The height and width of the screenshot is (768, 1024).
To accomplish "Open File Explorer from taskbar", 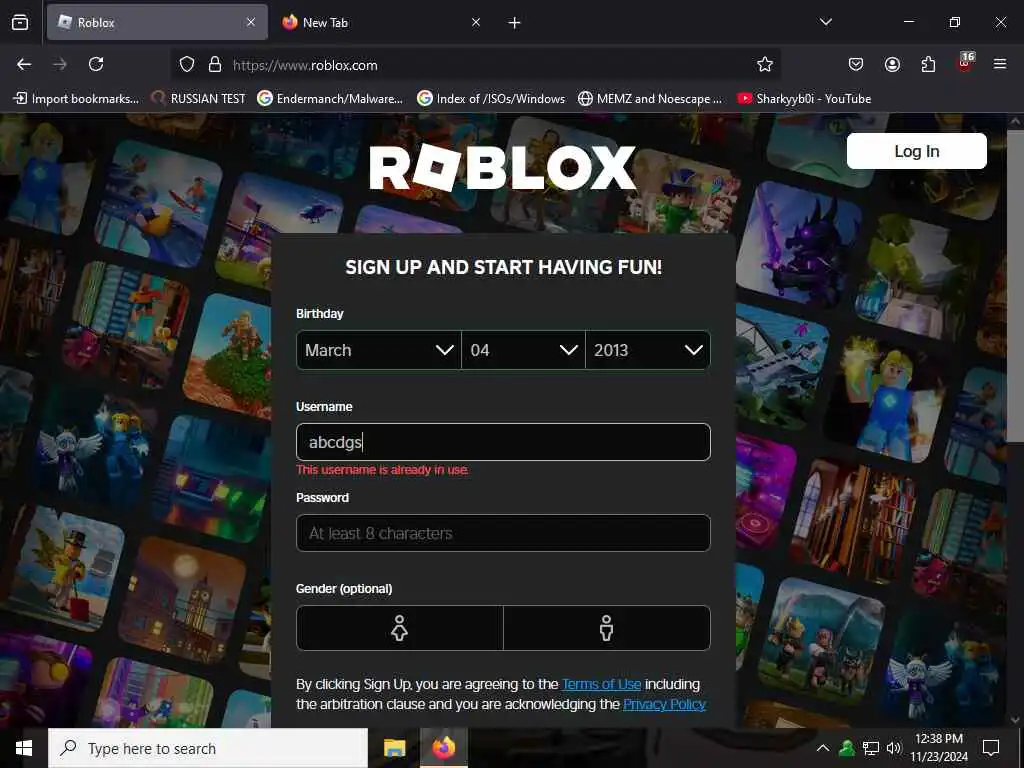I will point(394,748).
